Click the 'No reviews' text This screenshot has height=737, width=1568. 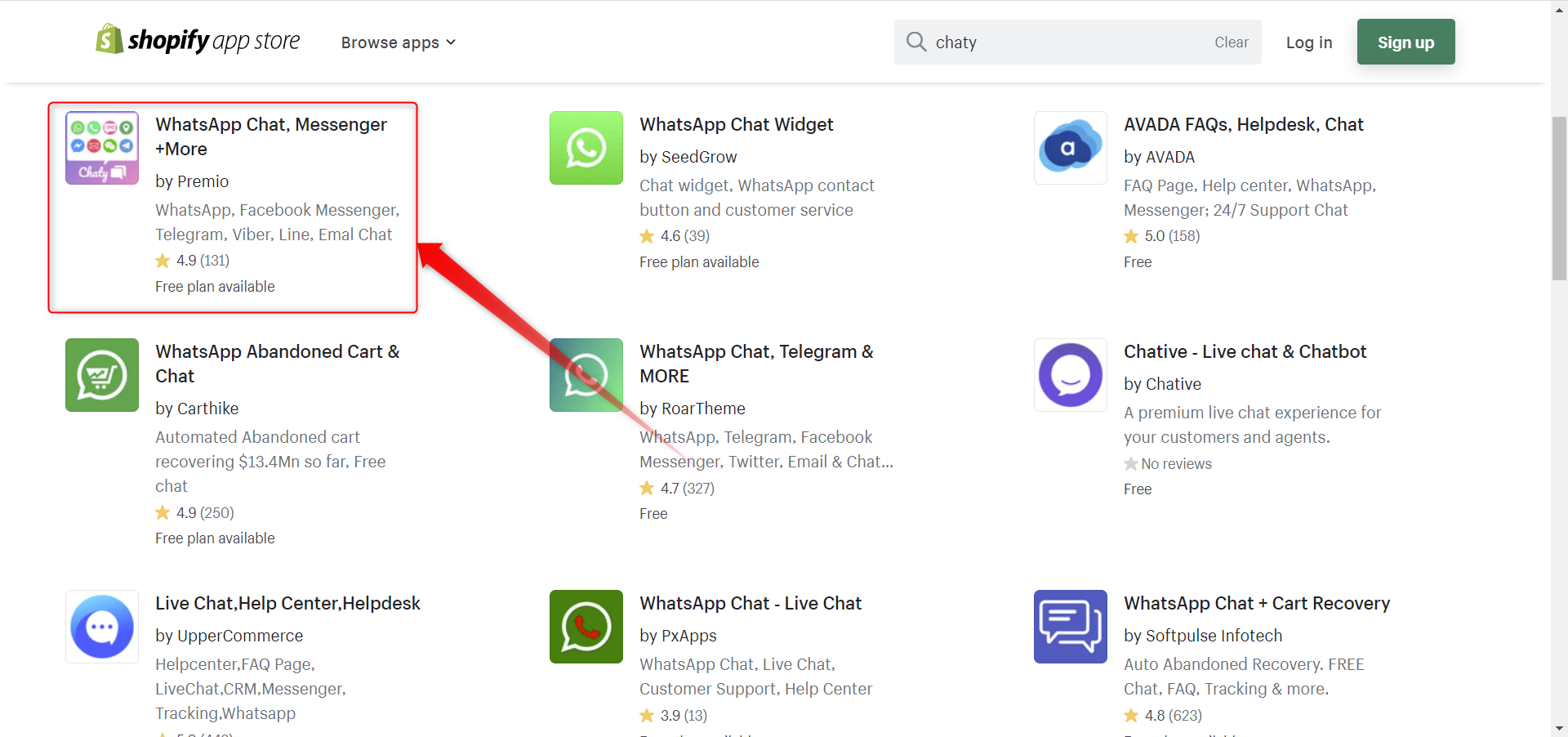point(1176,464)
